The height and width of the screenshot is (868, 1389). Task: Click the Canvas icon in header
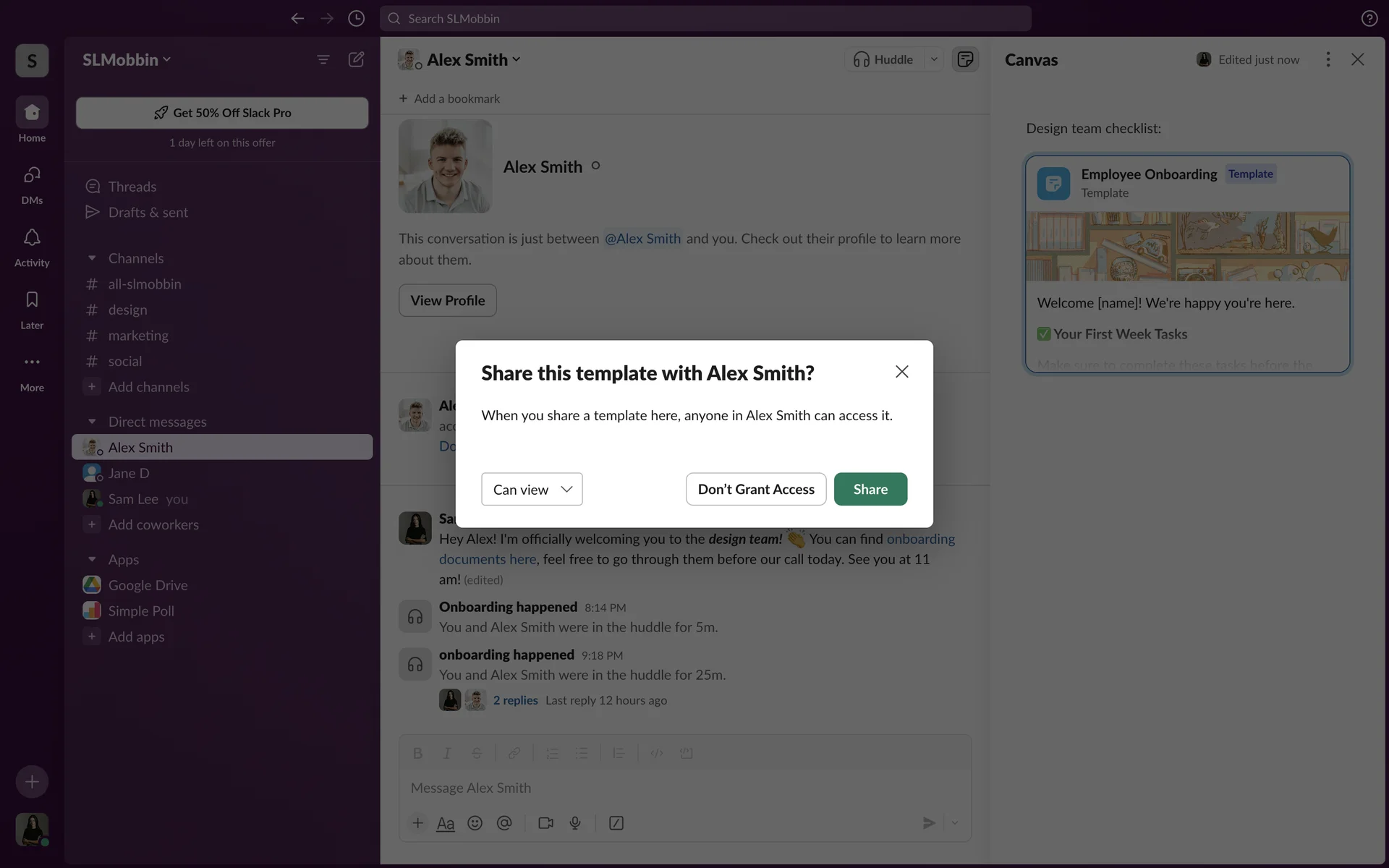[965, 59]
